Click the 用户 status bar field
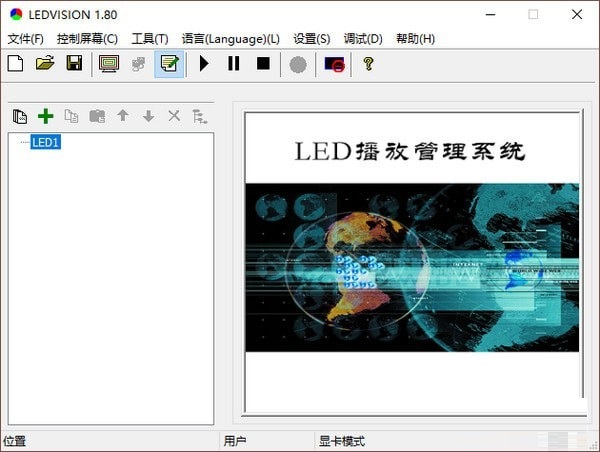Image resolution: width=600 pixels, height=452 pixels. (267, 441)
